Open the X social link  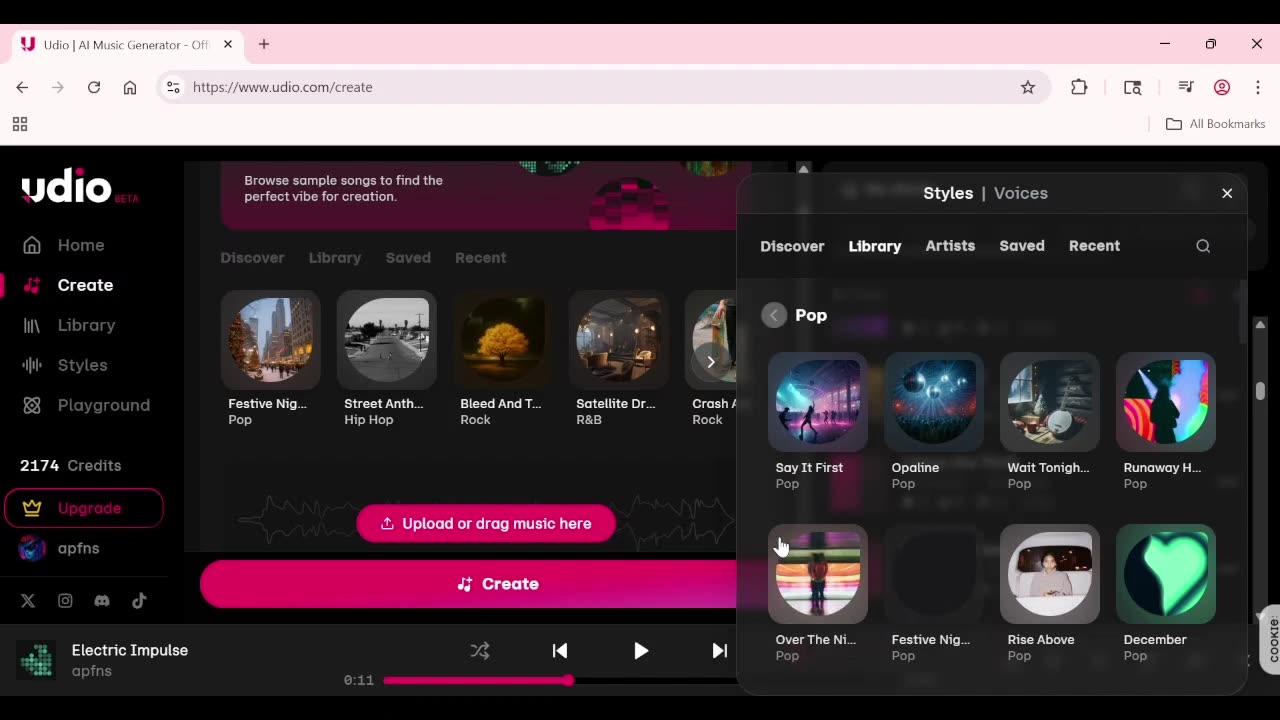pyautogui.click(x=28, y=601)
